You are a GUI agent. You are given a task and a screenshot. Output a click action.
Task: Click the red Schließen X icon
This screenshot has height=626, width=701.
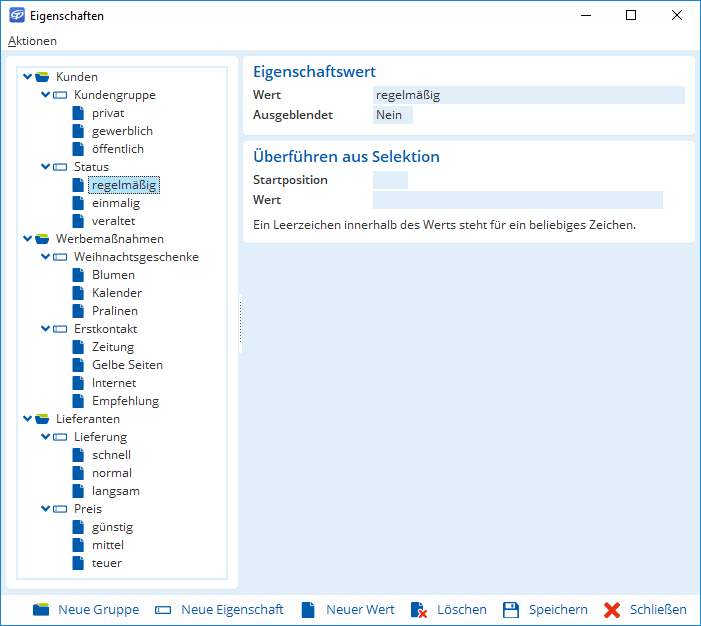(x=613, y=610)
